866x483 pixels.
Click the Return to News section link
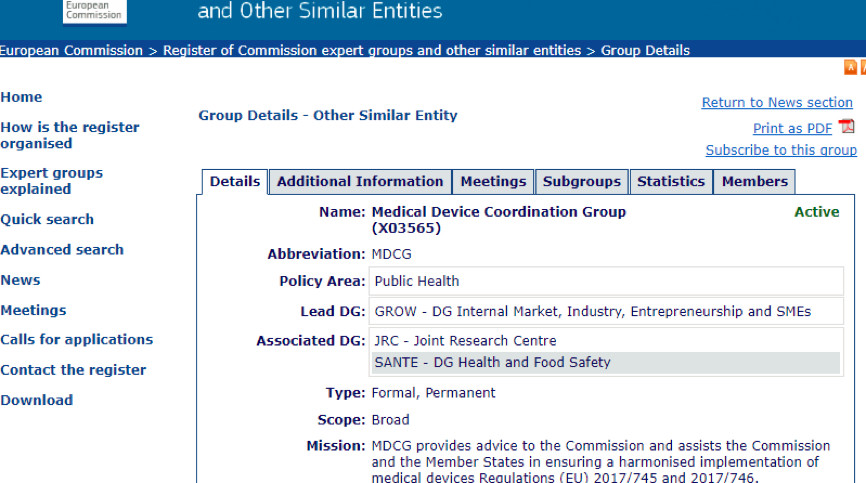[777, 103]
